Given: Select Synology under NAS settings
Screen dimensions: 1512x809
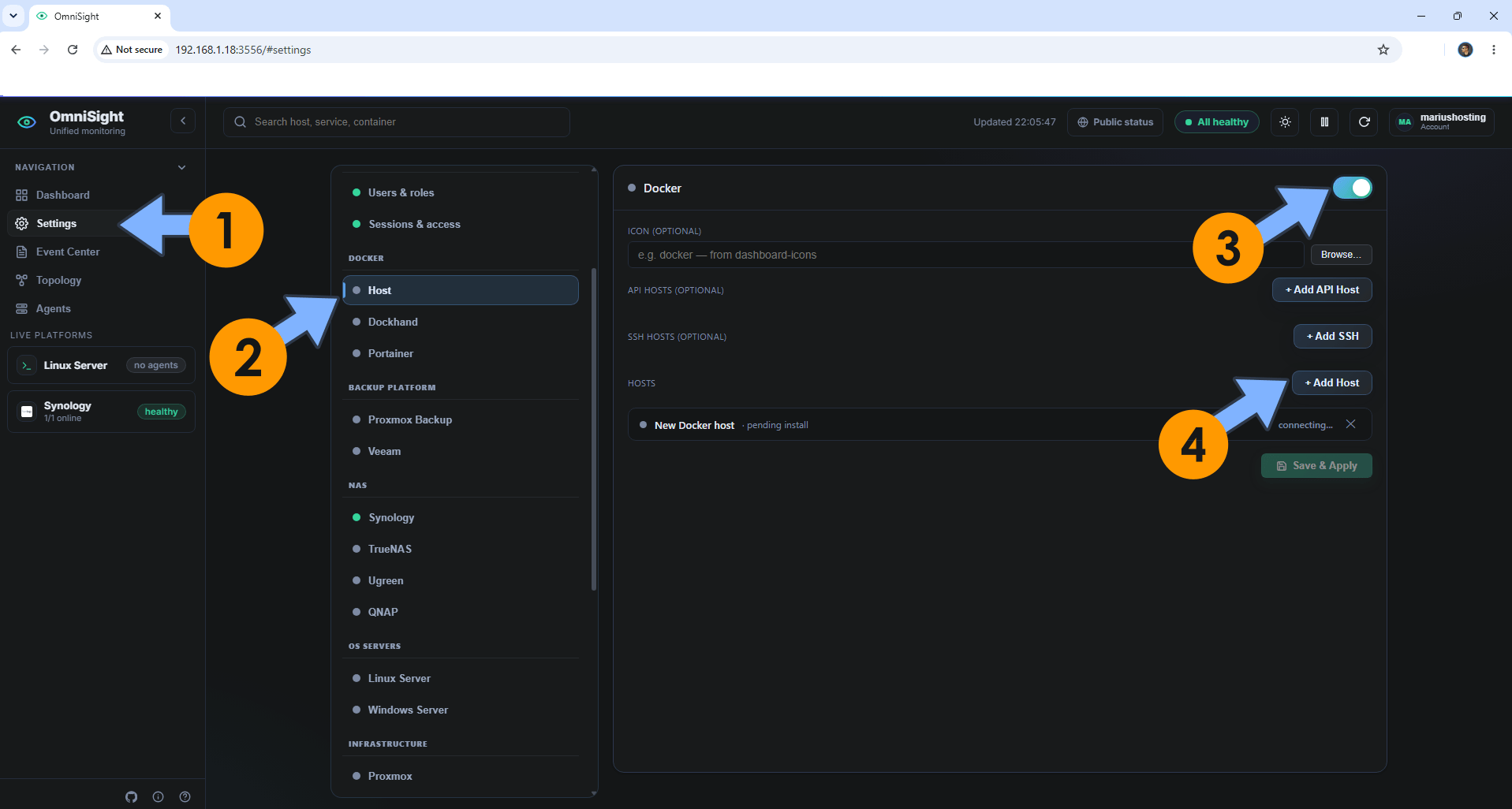Looking at the screenshot, I should [461, 517].
